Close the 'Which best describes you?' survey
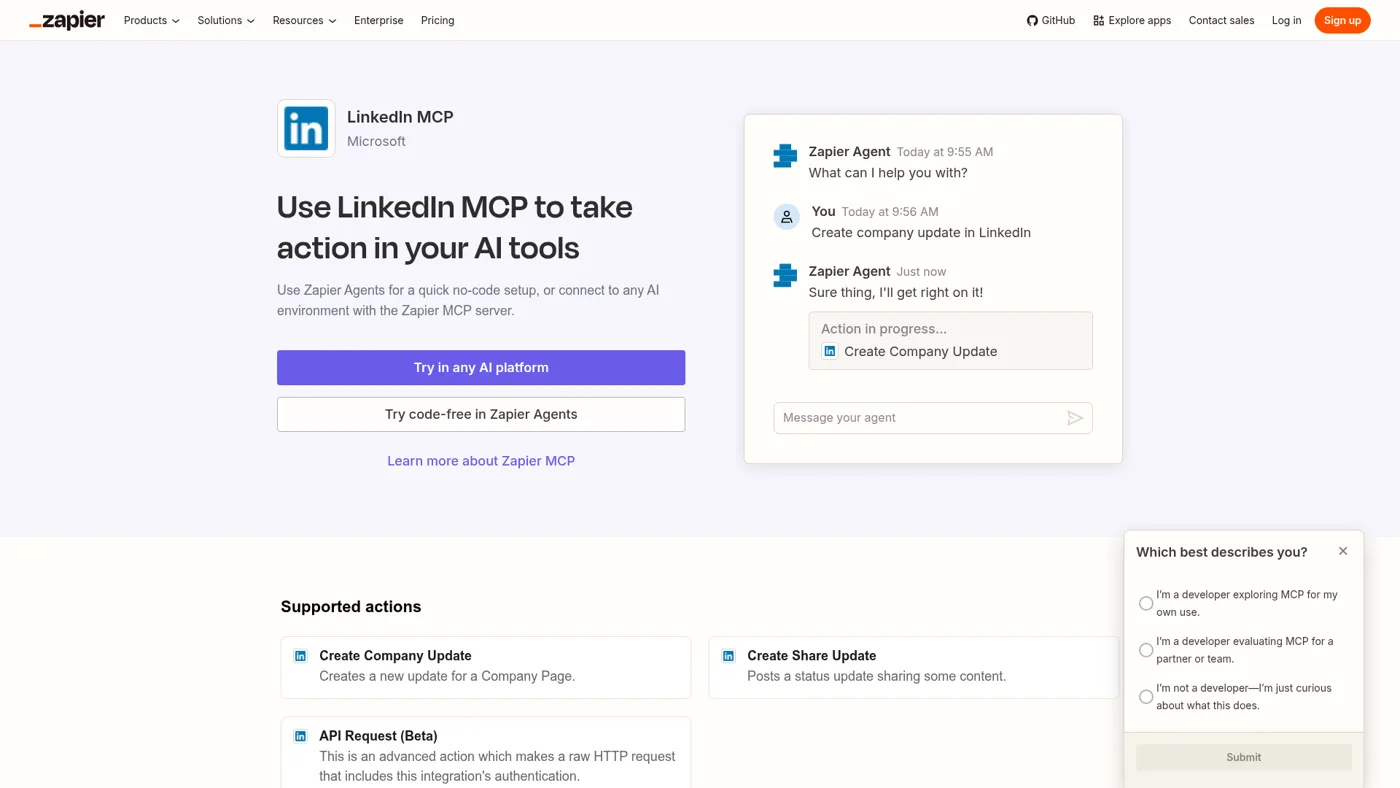 click(x=1343, y=551)
